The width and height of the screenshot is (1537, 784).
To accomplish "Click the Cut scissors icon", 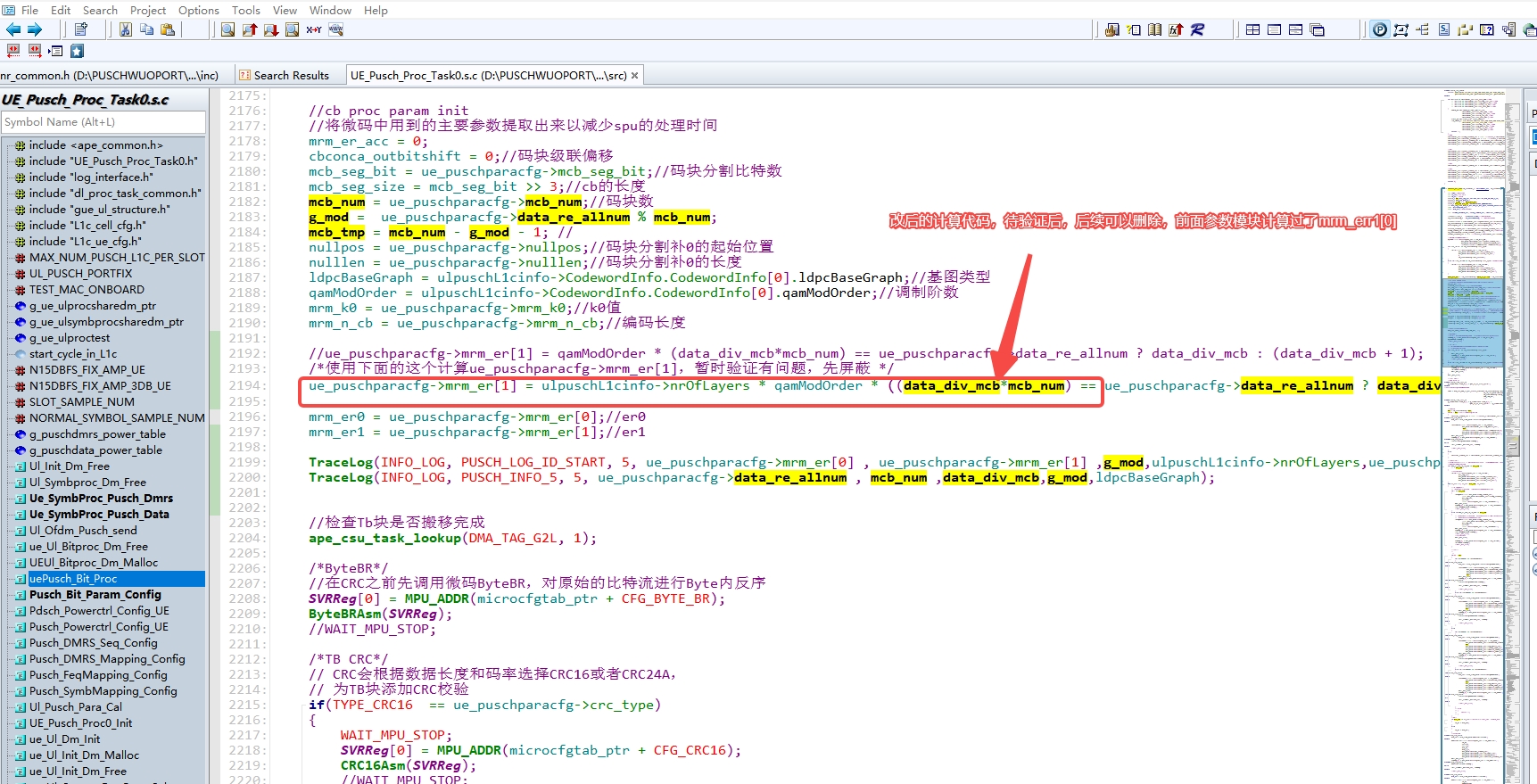I will (x=126, y=29).
